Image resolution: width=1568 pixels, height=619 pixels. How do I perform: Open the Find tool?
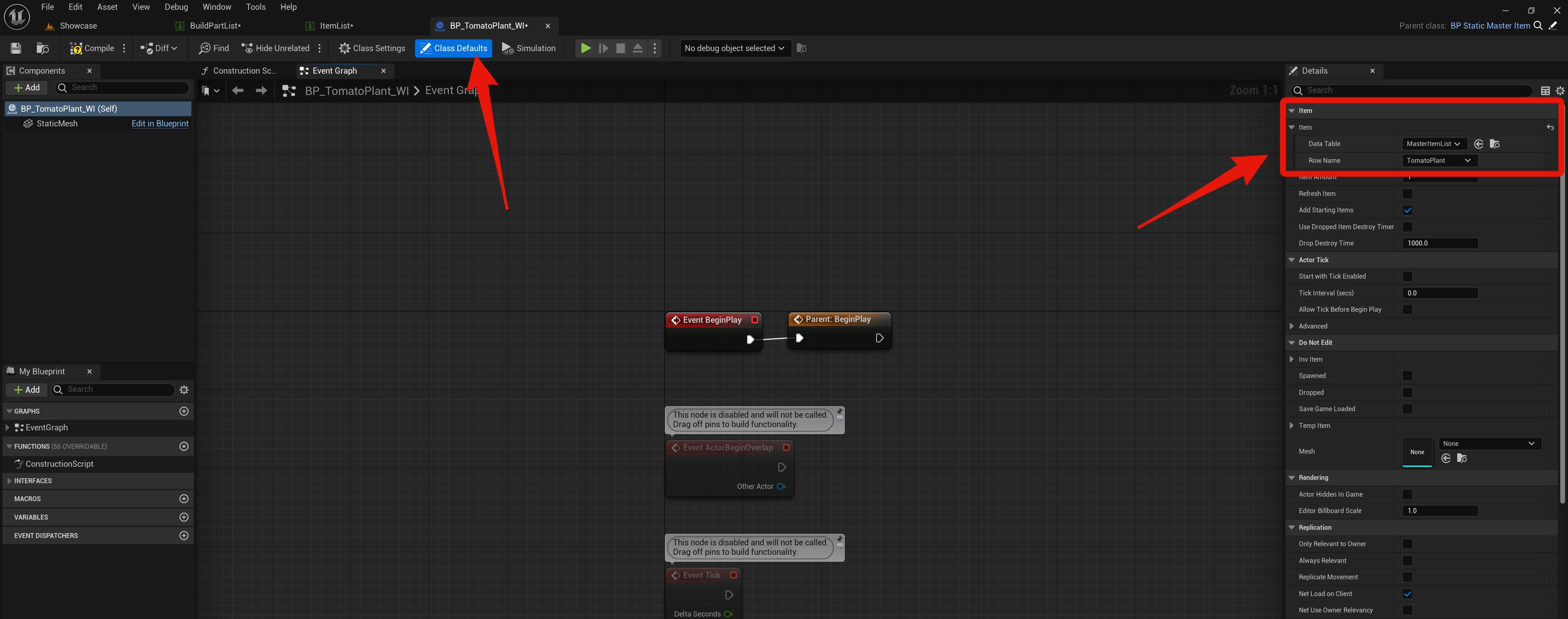tap(214, 48)
